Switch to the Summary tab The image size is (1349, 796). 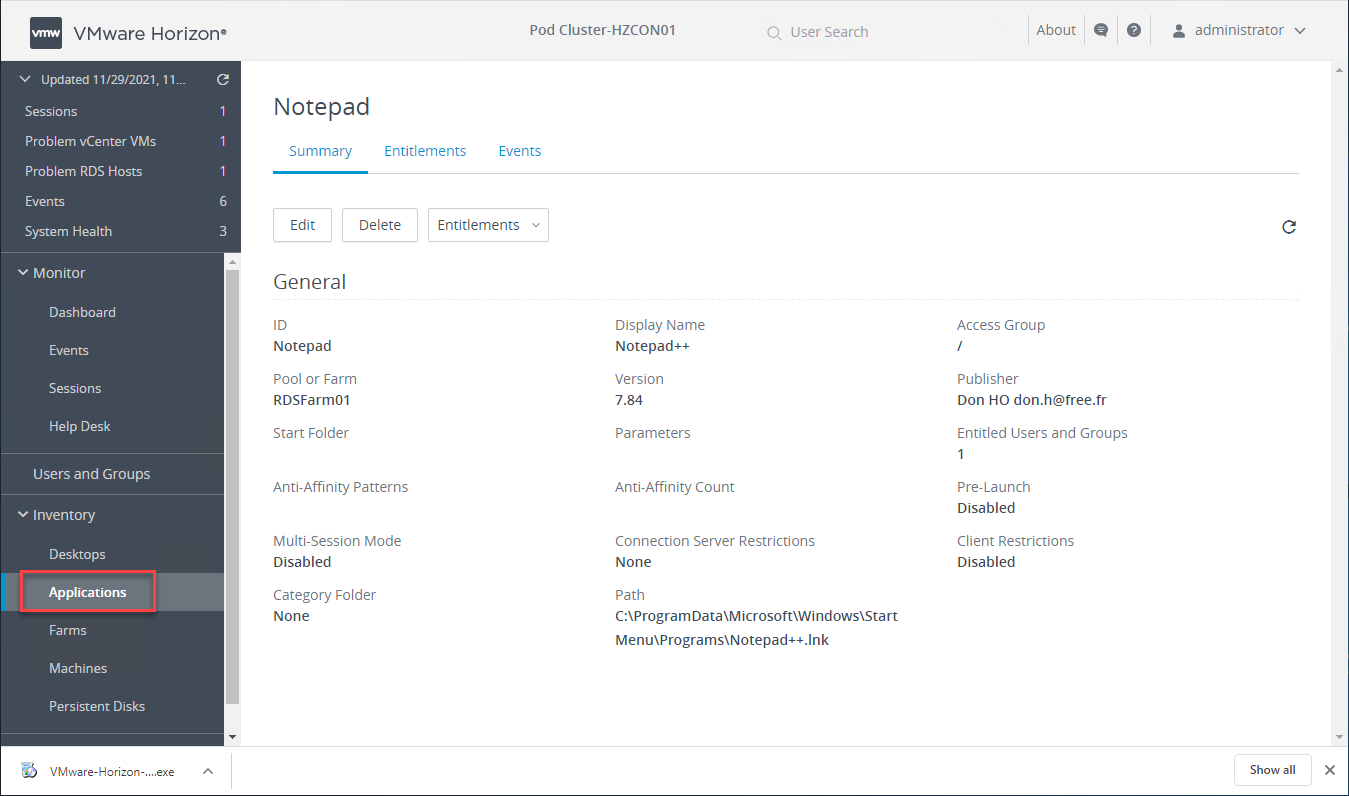click(x=320, y=151)
